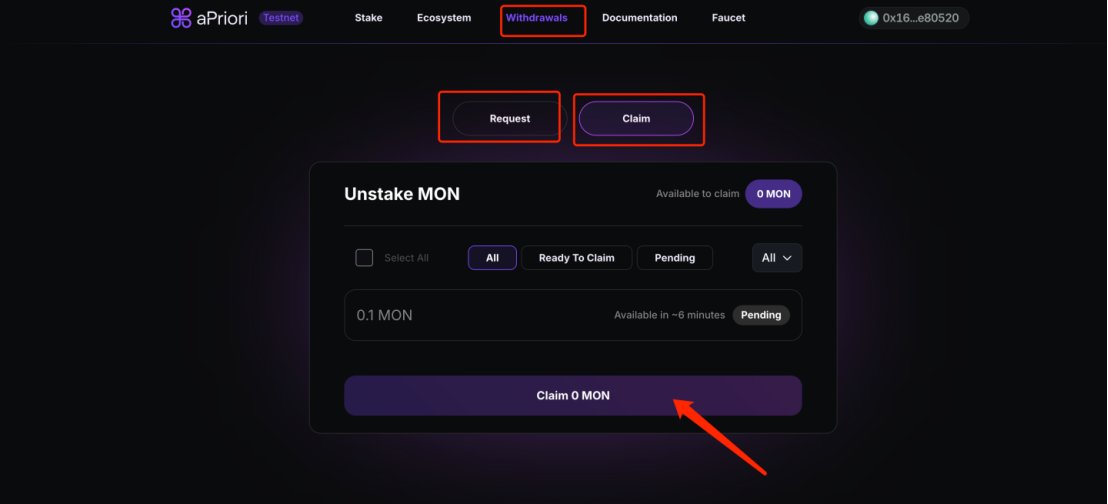Visit the Faucet page
Viewport: 1108px width, 504px height.
click(x=729, y=18)
